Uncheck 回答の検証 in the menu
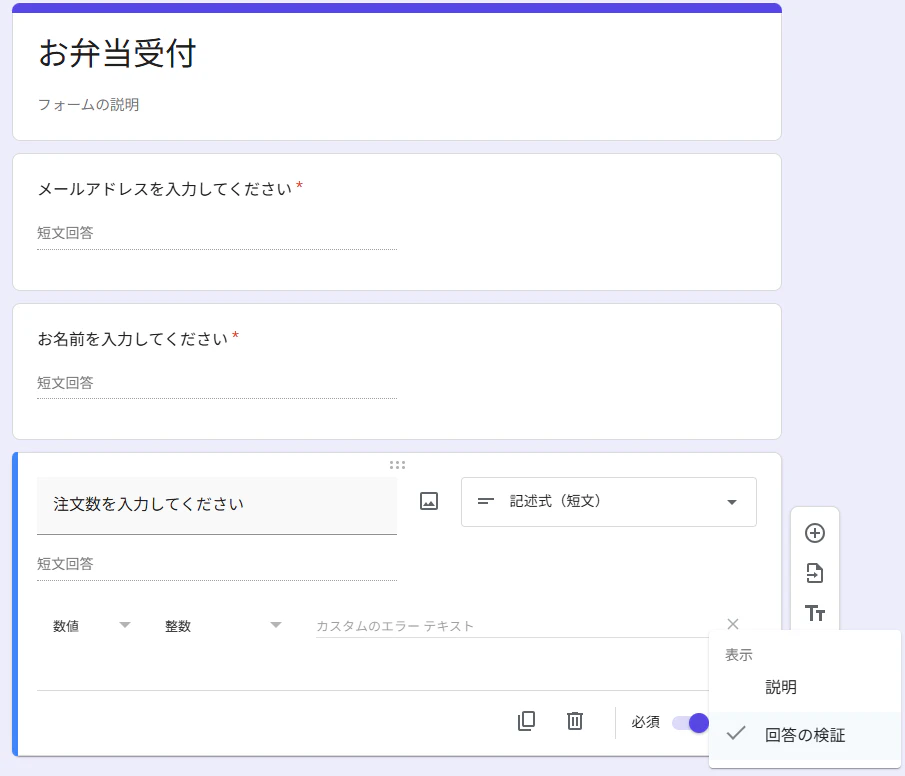Image resolution: width=905 pixels, height=776 pixels. [x=805, y=735]
